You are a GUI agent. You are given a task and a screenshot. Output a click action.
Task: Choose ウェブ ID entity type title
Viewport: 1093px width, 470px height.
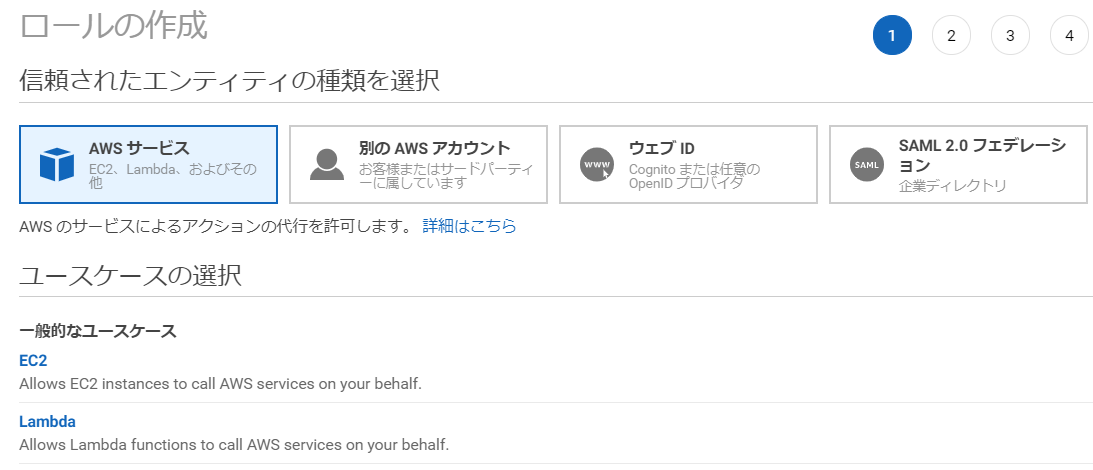[x=662, y=148]
